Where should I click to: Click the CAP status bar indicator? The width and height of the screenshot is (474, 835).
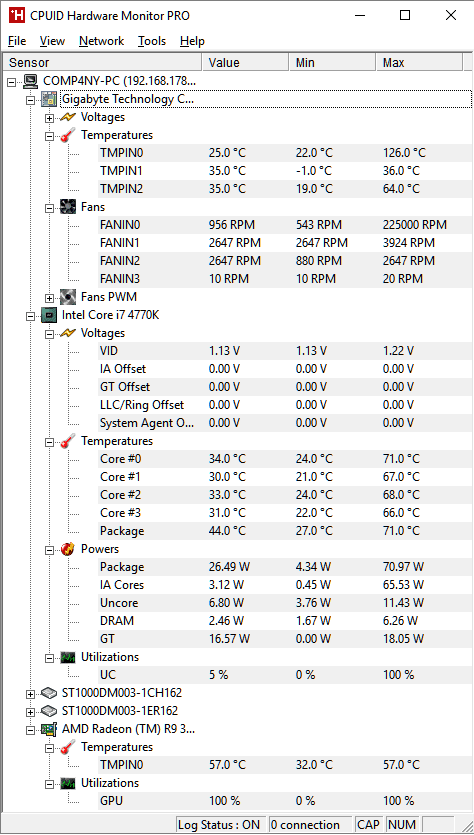369,824
